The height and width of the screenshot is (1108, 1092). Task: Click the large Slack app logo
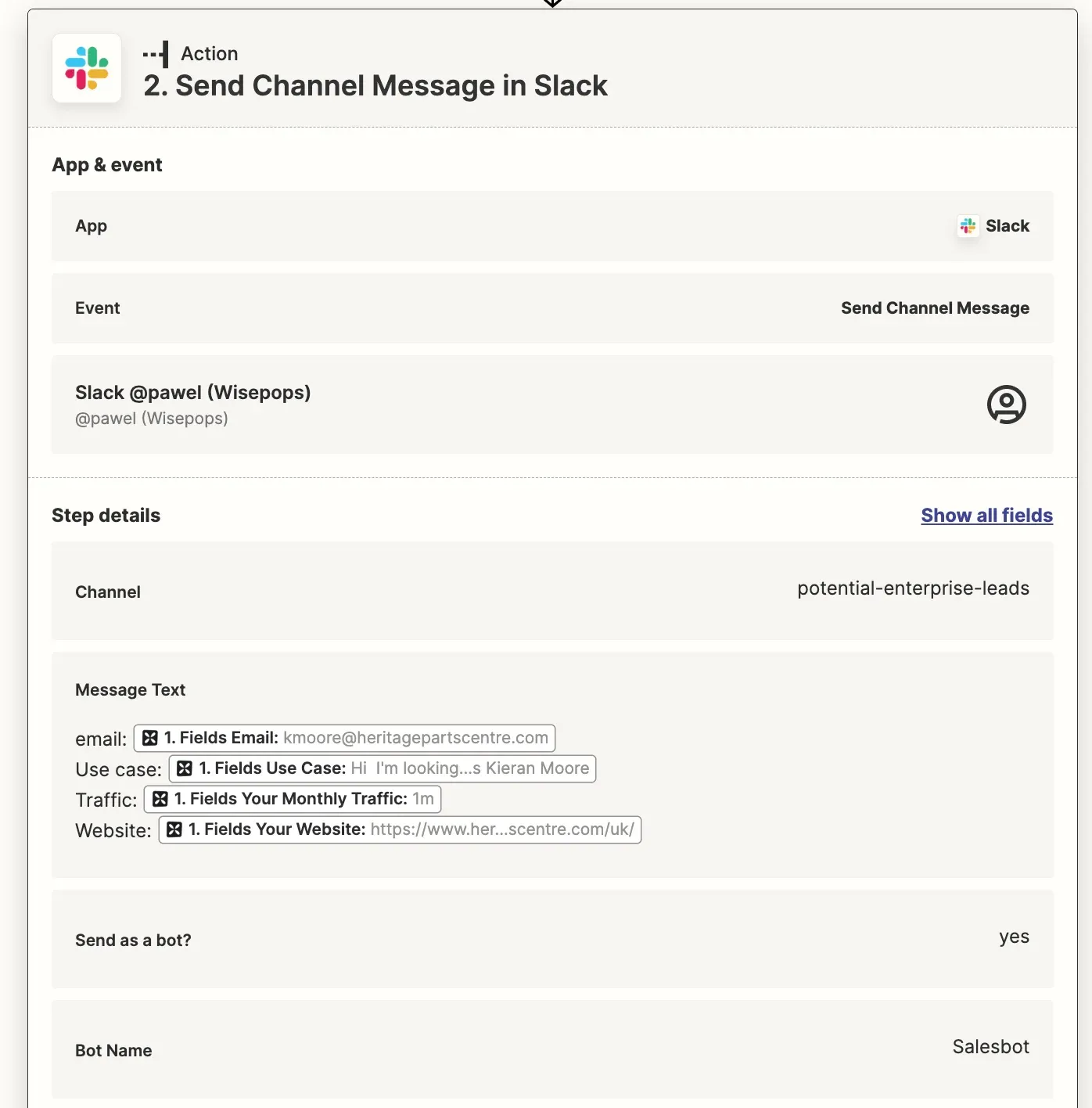[x=87, y=68]
